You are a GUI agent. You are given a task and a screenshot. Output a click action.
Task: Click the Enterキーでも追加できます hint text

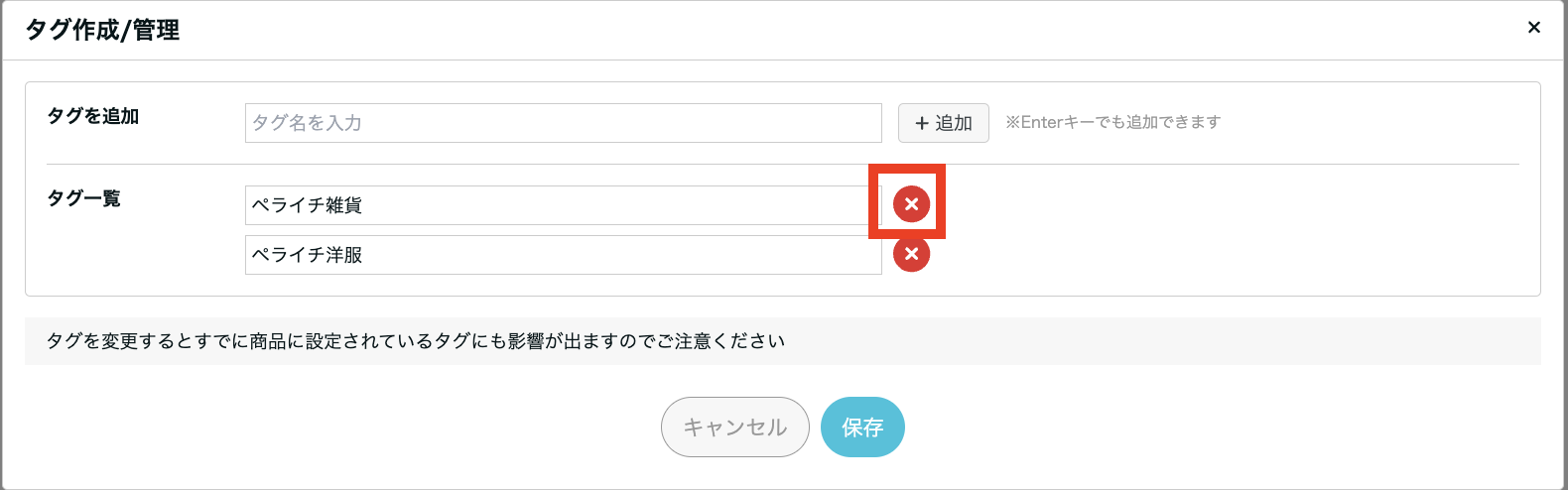[x=1112, y=122]
